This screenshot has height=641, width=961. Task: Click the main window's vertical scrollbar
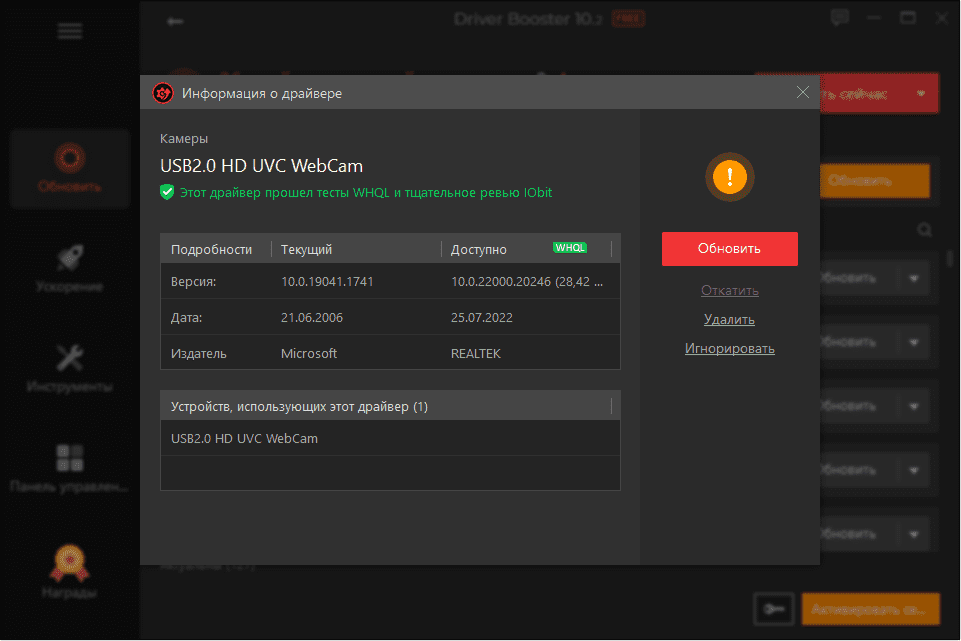click(951, 258)
